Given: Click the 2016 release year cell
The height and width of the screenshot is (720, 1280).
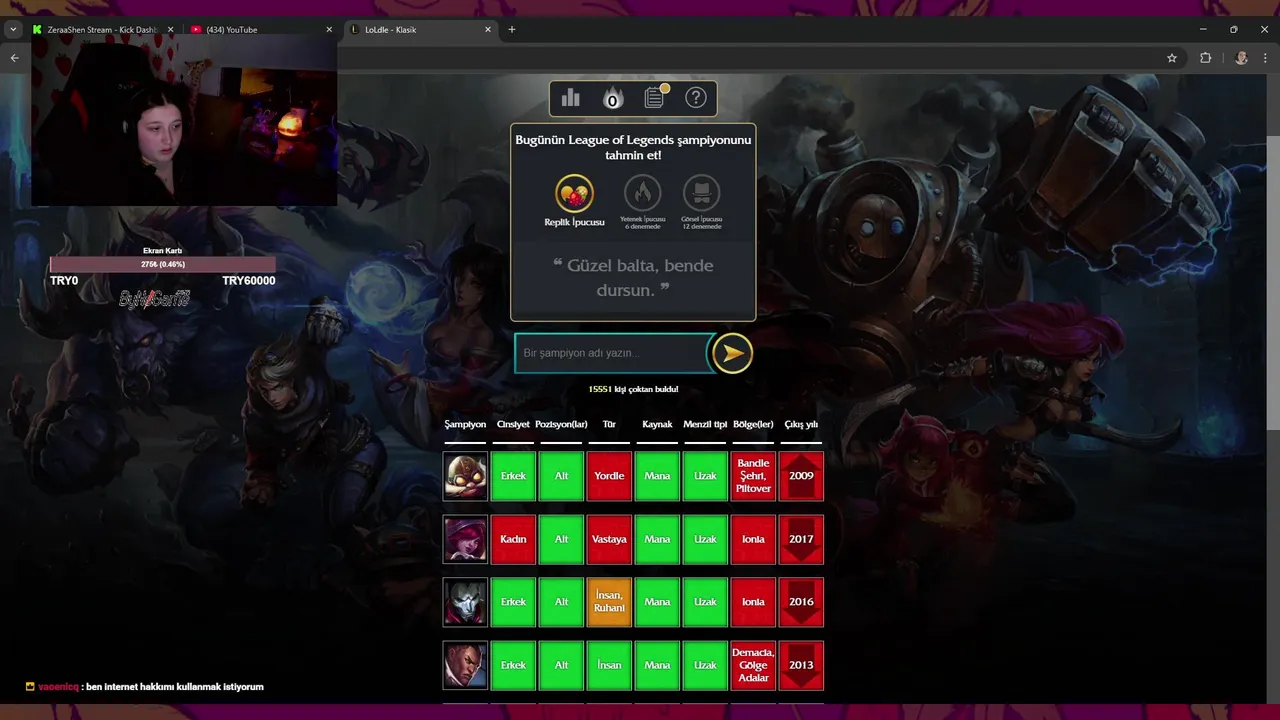Looking at the screenshot, I should pos(801,602).
